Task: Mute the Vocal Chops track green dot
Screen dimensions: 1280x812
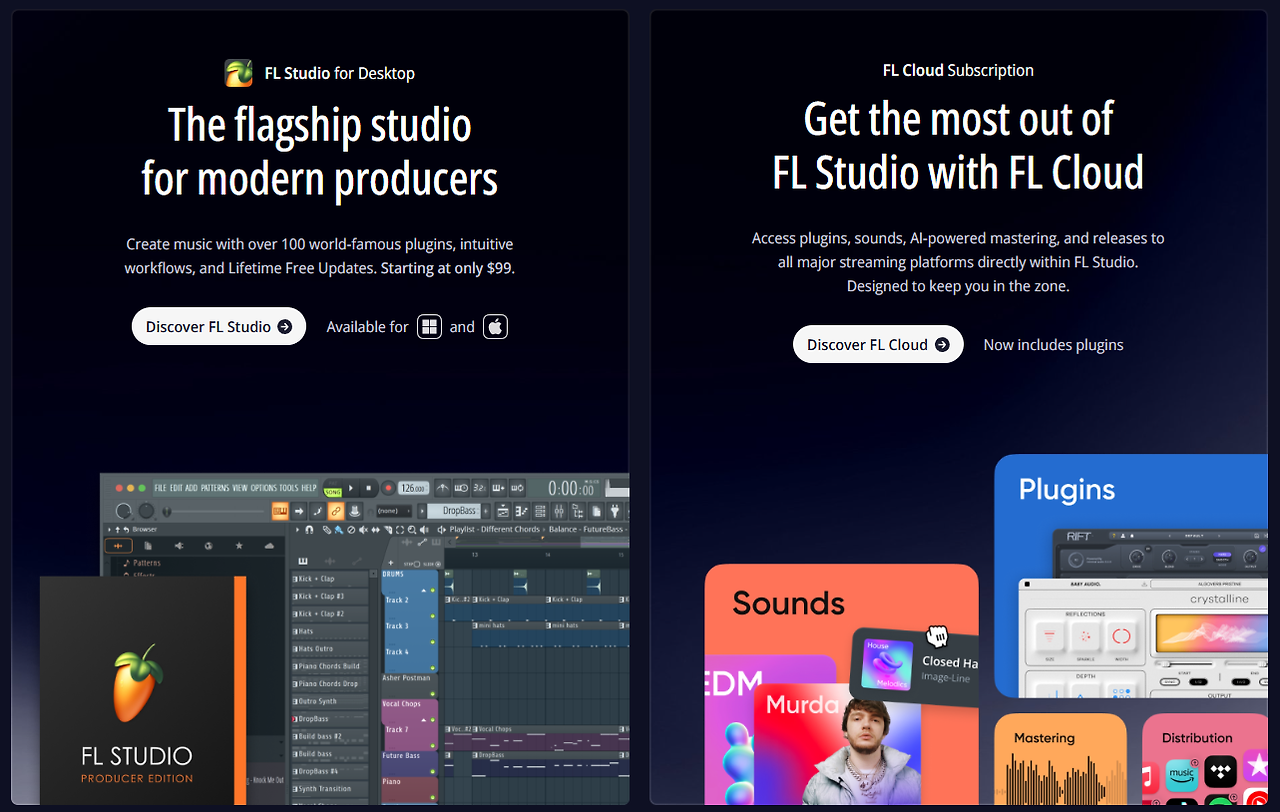Action: (x=433, y=720)
